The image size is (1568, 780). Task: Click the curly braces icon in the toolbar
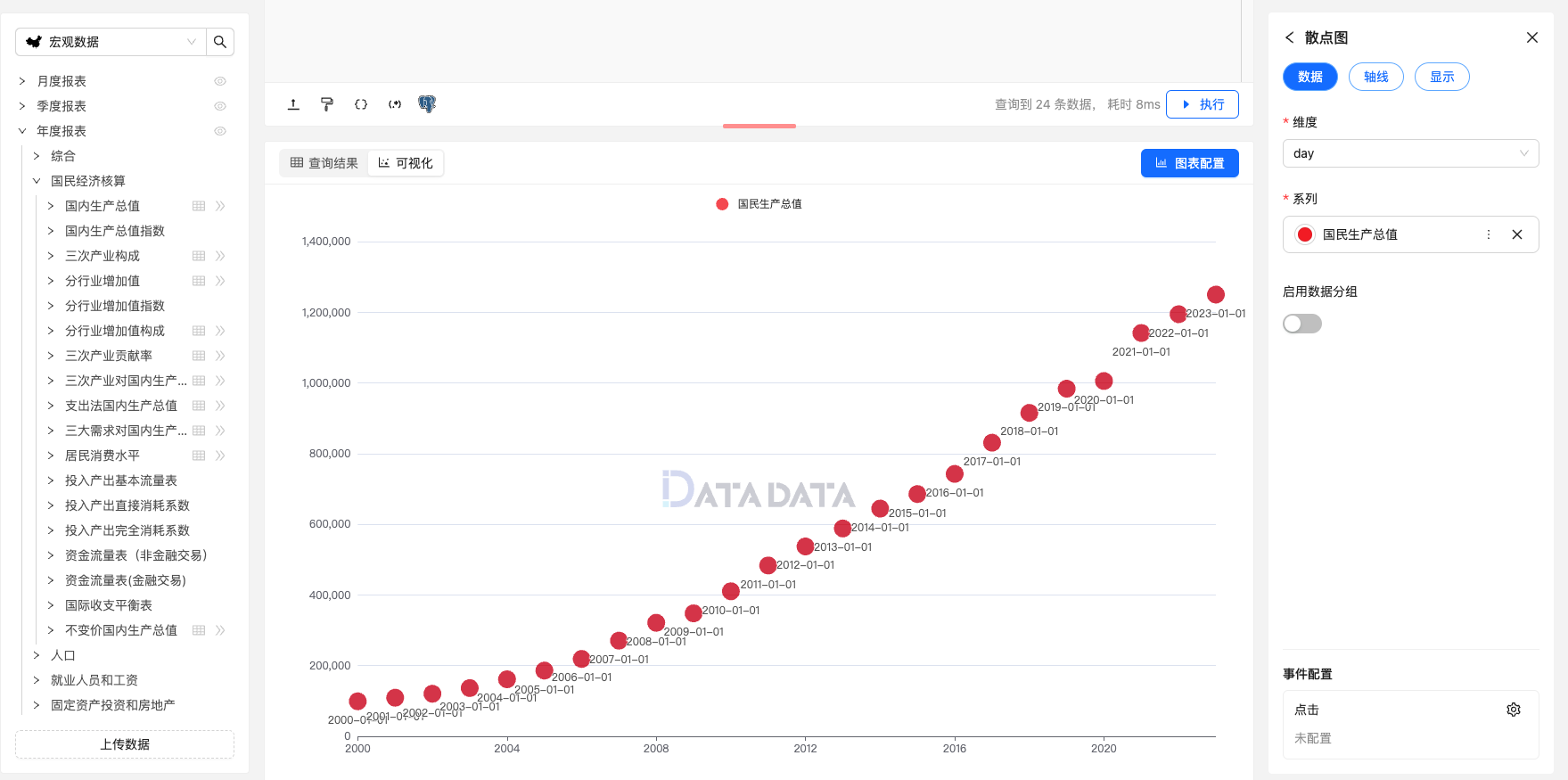361,104
